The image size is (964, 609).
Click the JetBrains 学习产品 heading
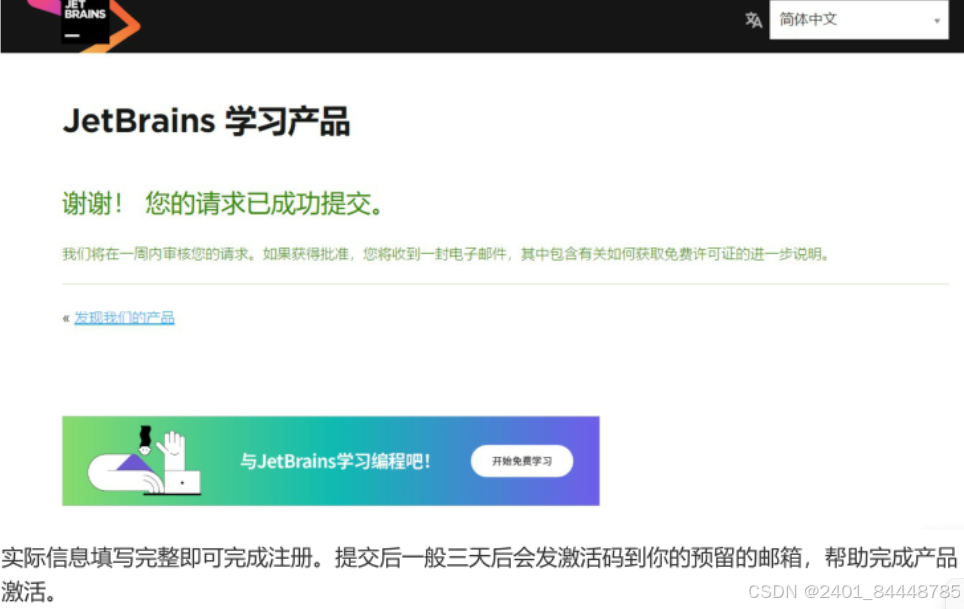pos(207,121)
